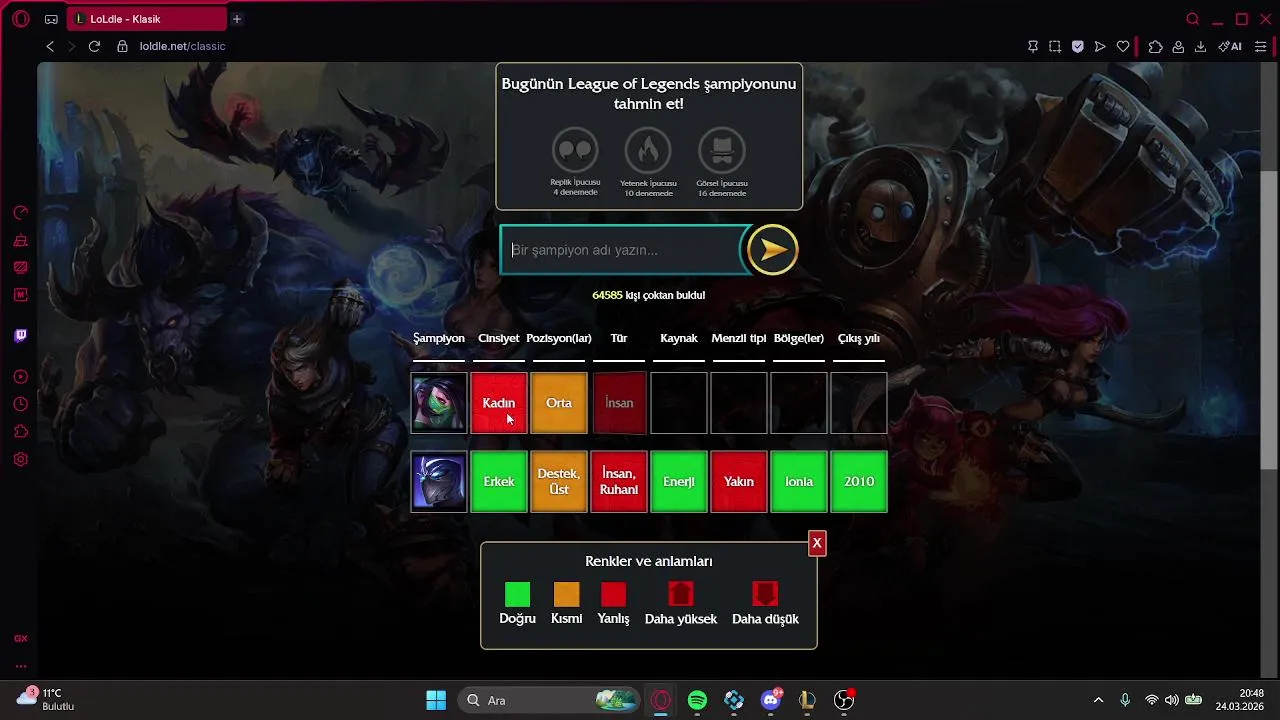Click the pin icon in address bar
The width and height of the screenshot is (1280, 720).
pos(1033,46)
